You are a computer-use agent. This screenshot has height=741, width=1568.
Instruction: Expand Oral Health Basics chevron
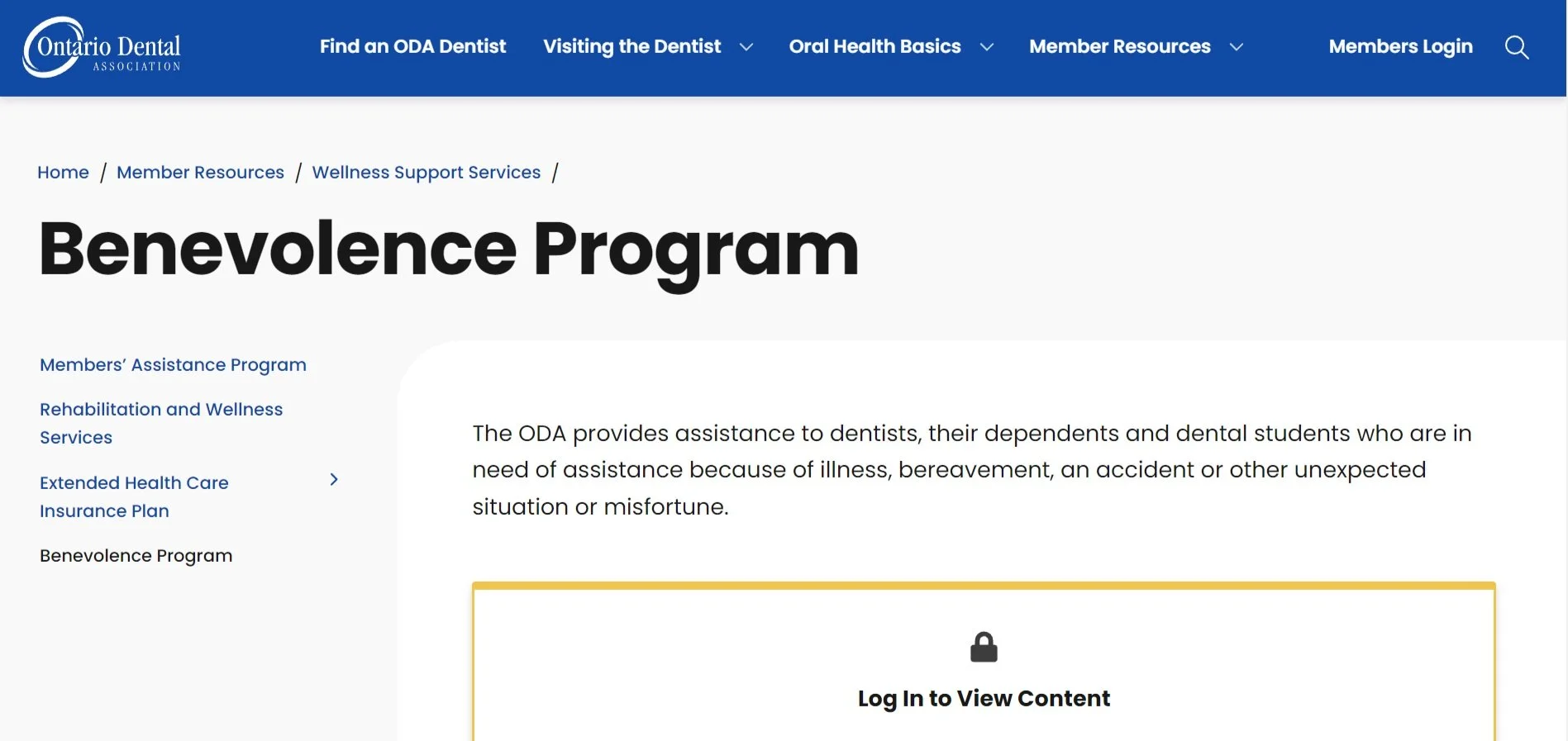(986, 47)
